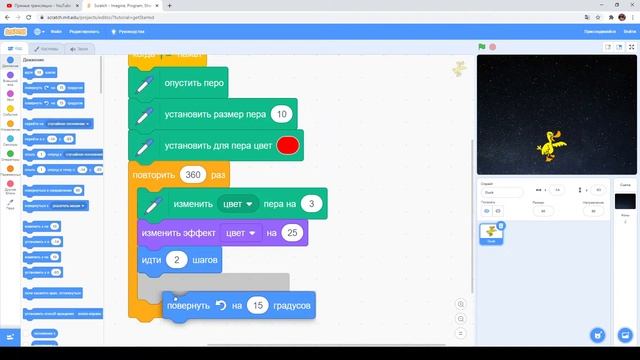Viewport: 640px width, 360px height.
Task: Switch to the YouTube browser tab
Action: pos(41,6)
